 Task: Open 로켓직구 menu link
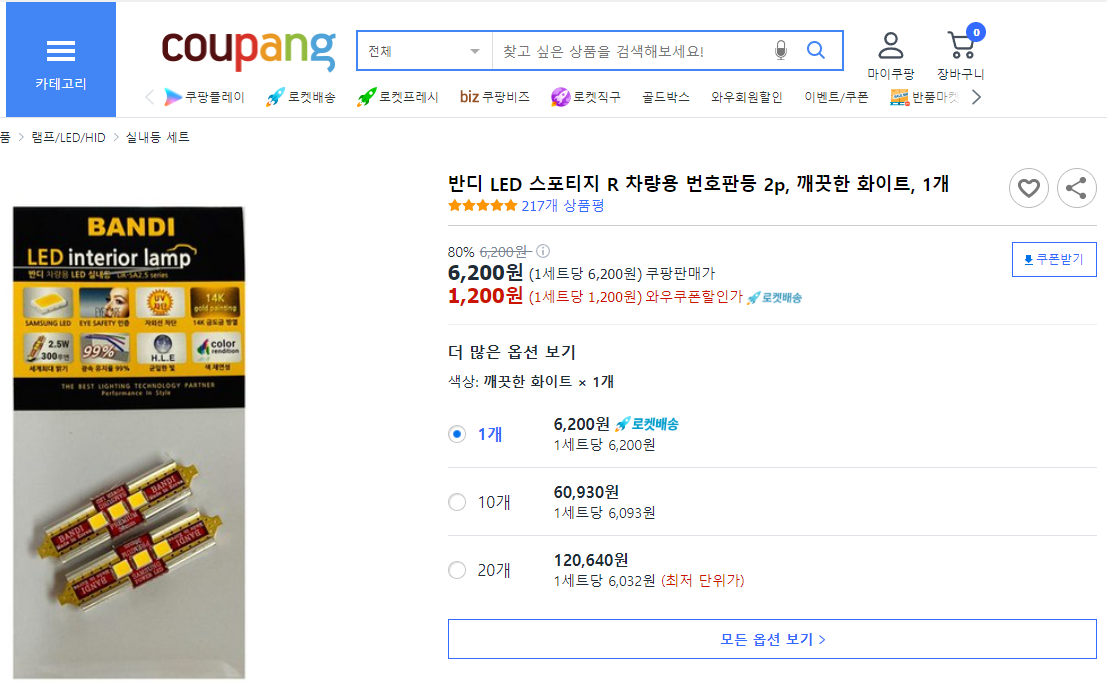(x=586, y=97)
